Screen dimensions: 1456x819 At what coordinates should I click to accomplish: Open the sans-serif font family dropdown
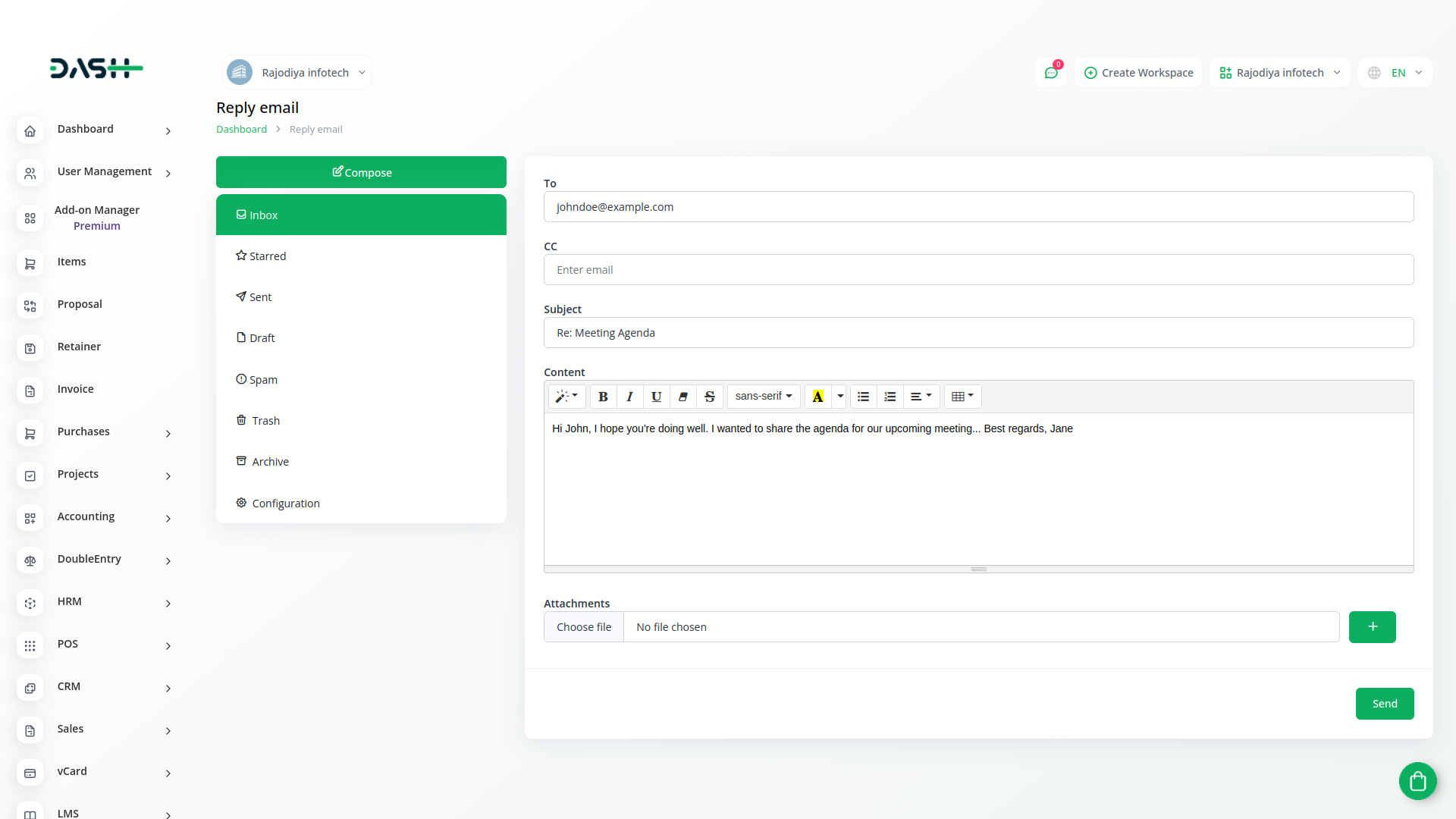coord(763,397)
